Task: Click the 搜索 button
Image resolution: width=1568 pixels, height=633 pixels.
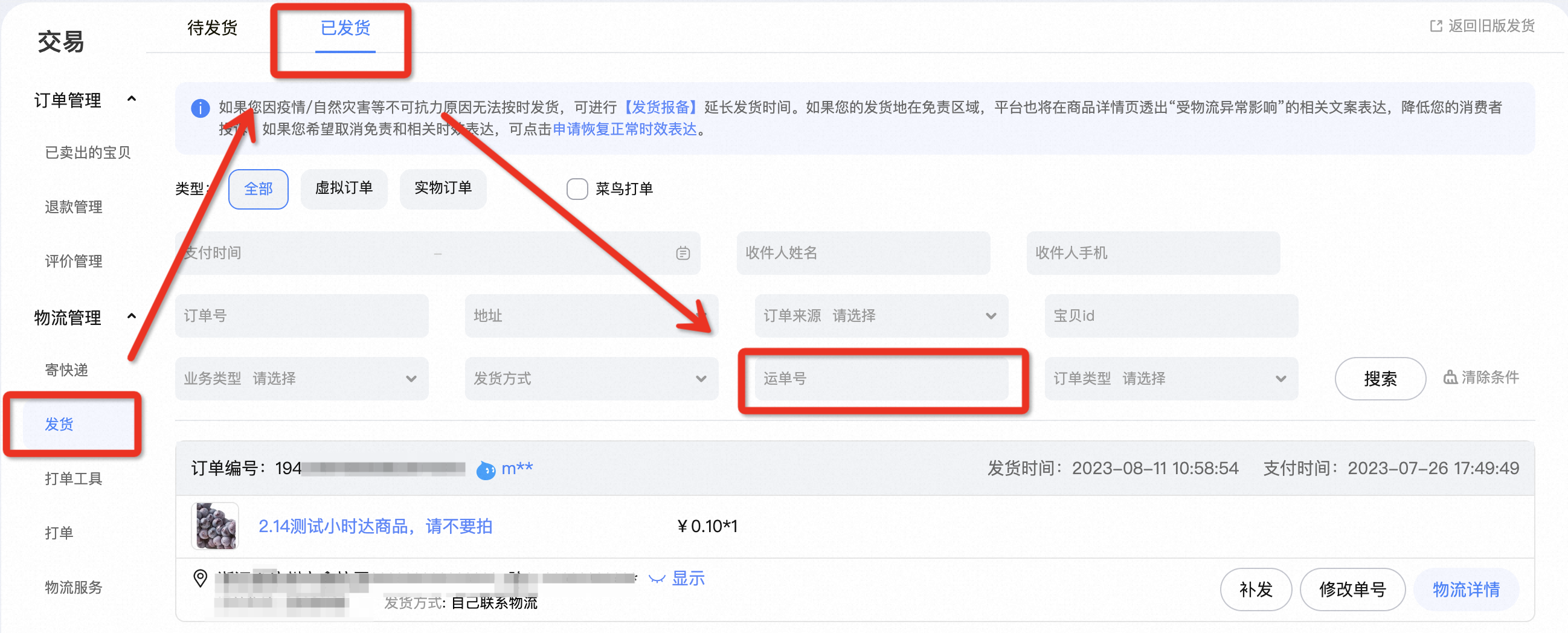Action: point(1380,379)
